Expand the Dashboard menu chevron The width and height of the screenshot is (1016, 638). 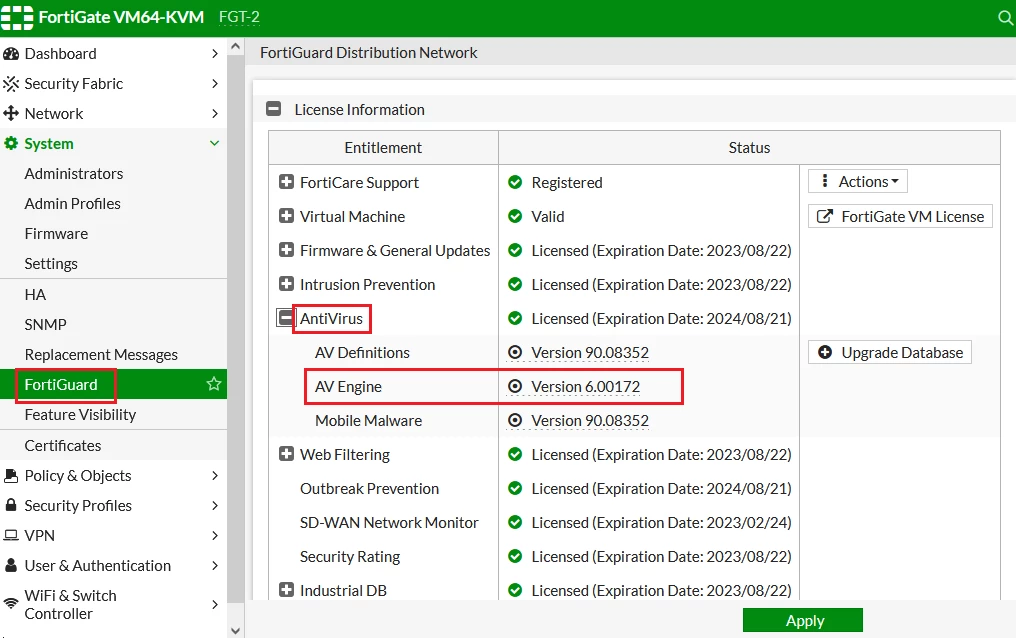coord(215,54)
